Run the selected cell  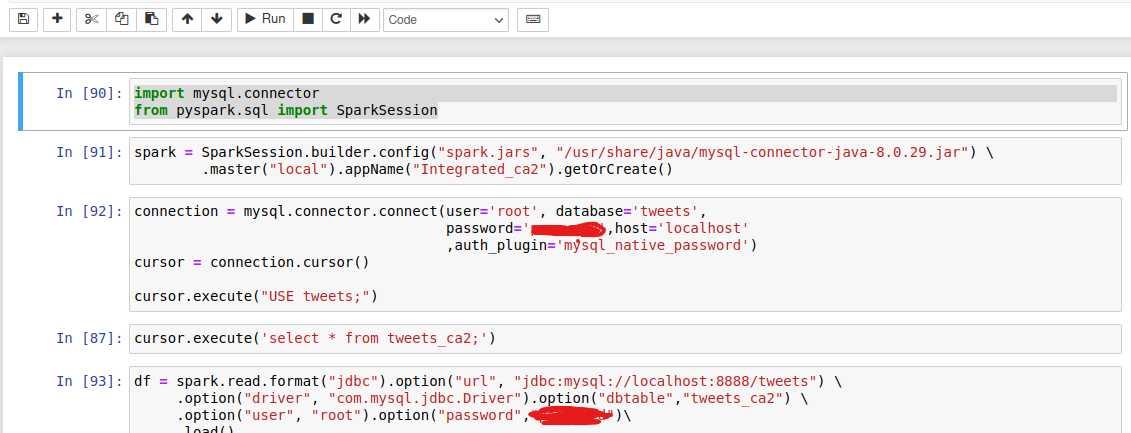pos(265,19)
